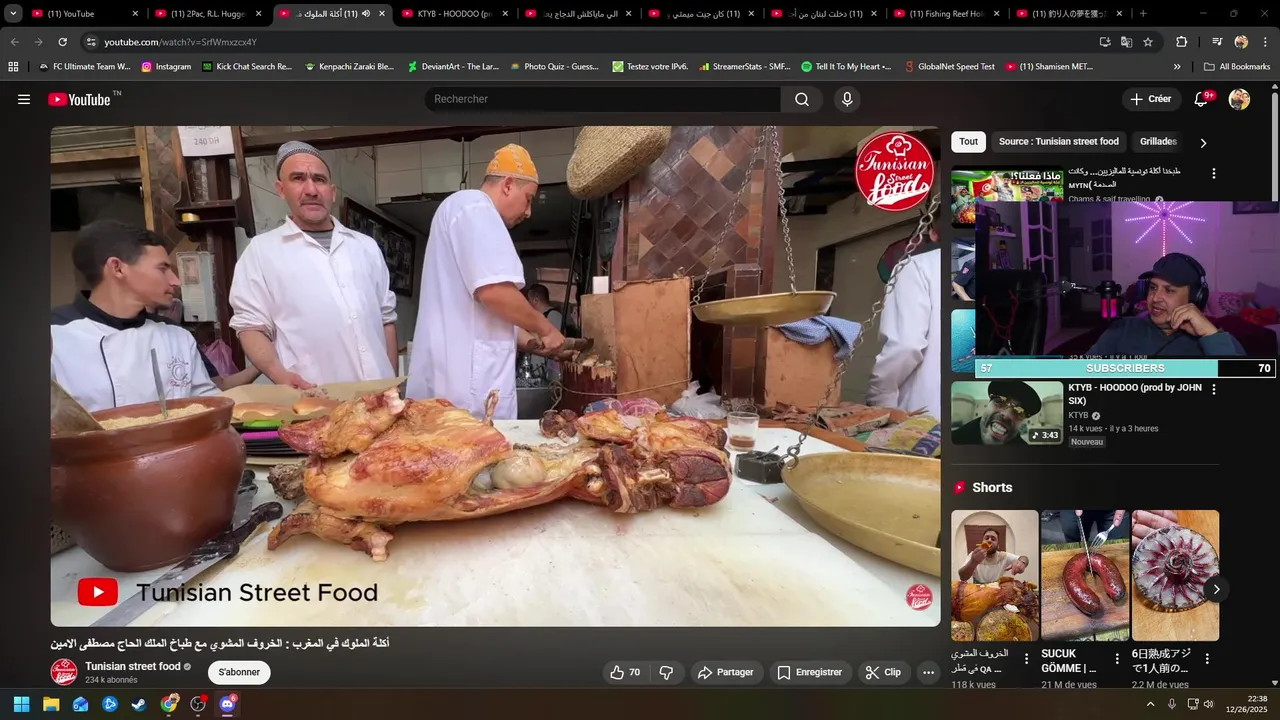The image size is (1280, 720).
Task: Click the Clip button
Action: click(x=883, y=672)
